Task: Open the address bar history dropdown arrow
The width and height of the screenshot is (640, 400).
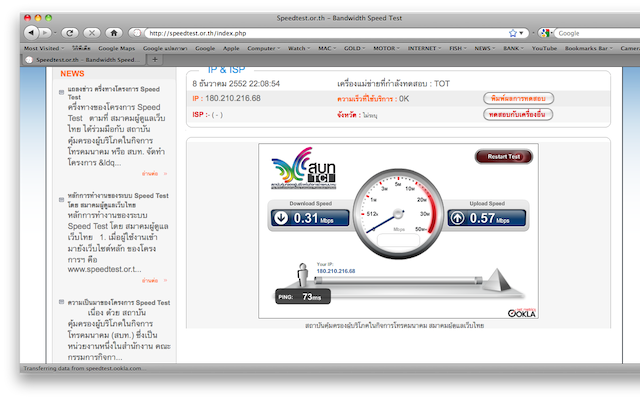Action: click(522, 33)
